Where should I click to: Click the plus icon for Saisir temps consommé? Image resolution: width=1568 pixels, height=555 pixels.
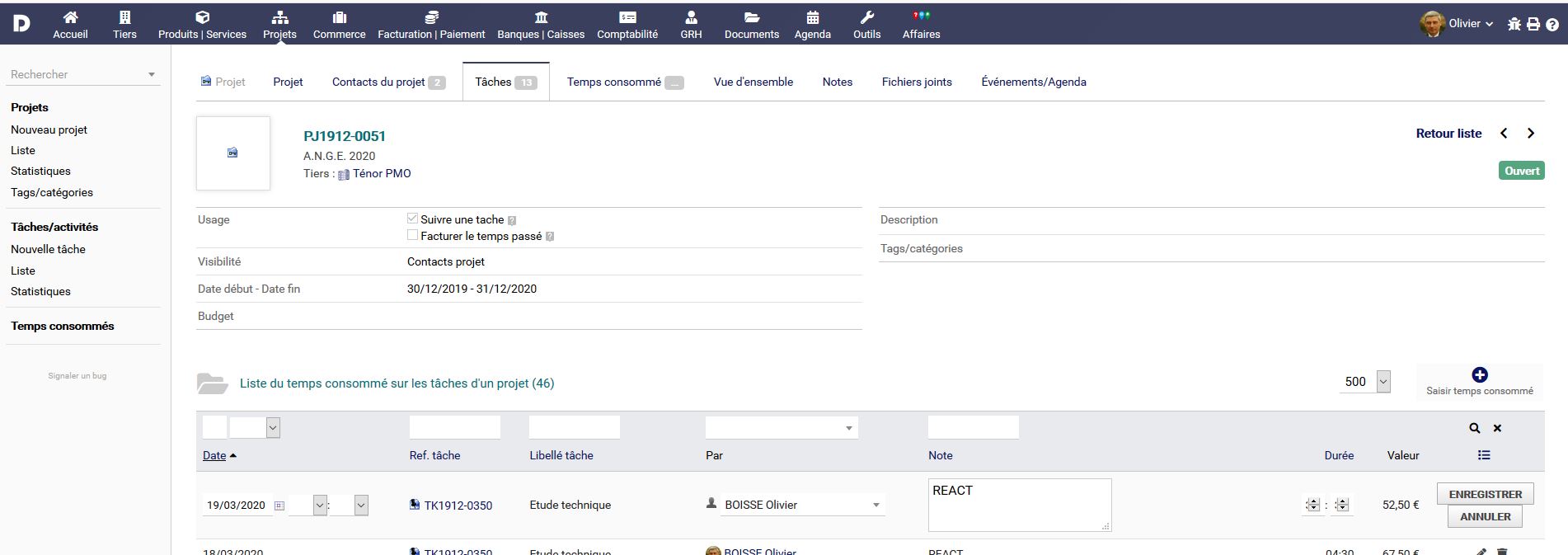pos(1480,374)
